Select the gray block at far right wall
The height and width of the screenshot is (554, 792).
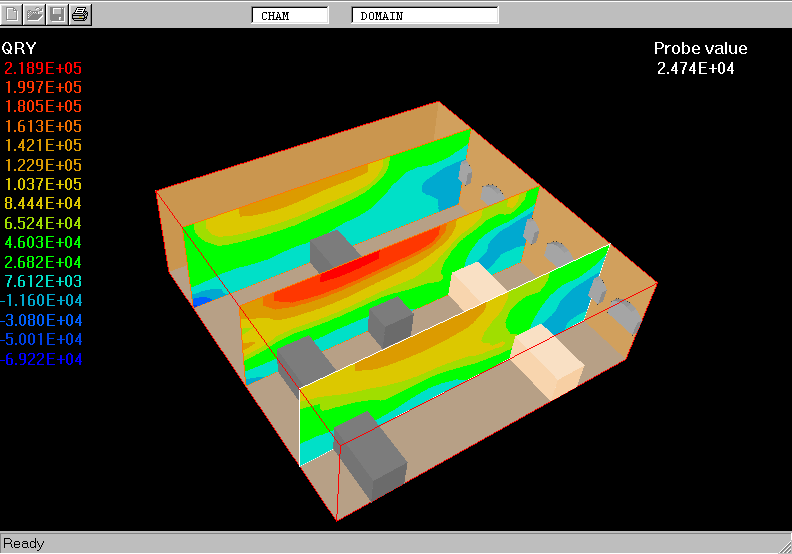tap(624, 315)
